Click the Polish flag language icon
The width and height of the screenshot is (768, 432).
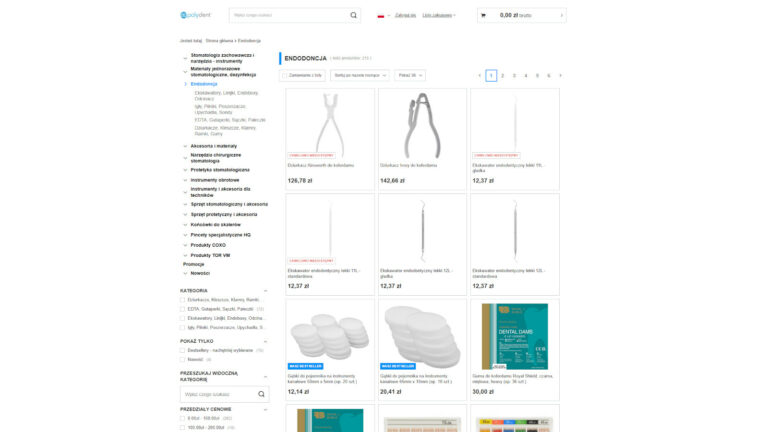pos(381,16)
